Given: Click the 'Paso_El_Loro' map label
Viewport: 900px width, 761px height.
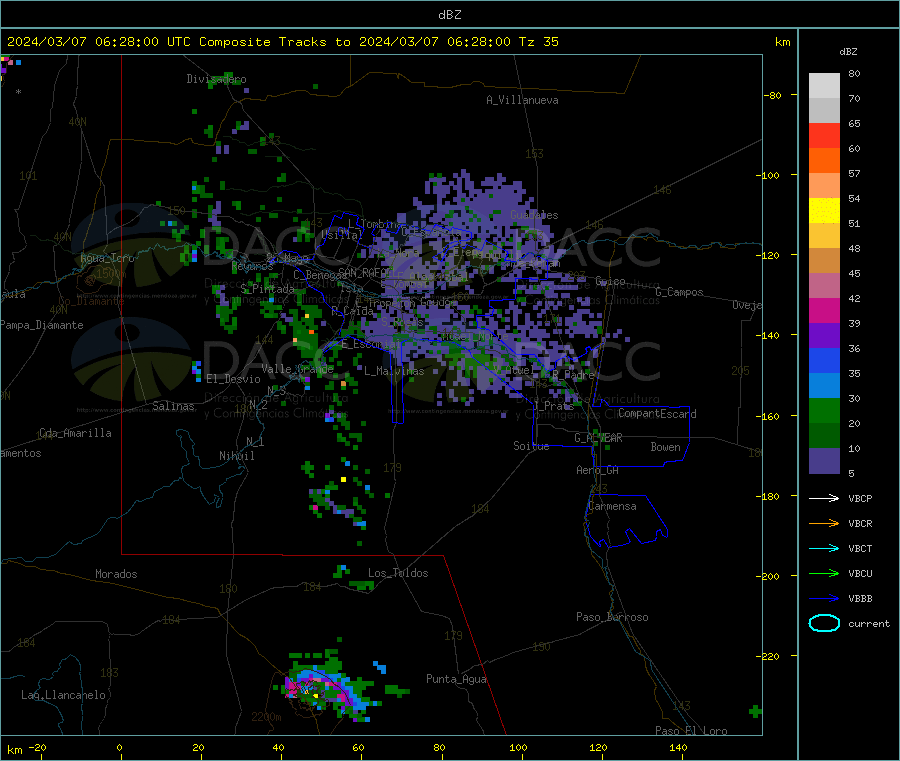Looking at the screenshot, I should click(691, 731).
